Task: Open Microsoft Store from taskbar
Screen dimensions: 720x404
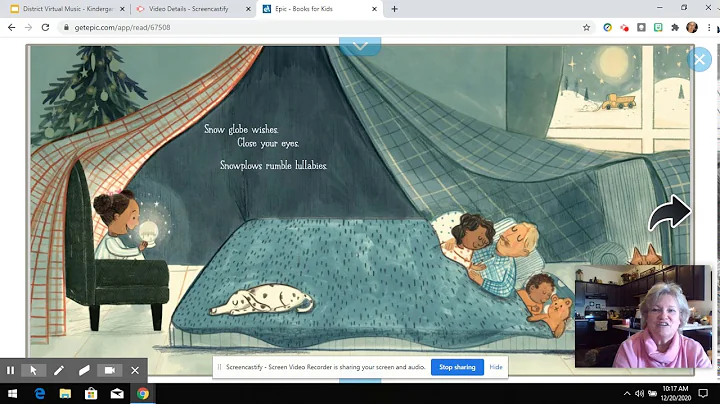Action: (91, 393)
